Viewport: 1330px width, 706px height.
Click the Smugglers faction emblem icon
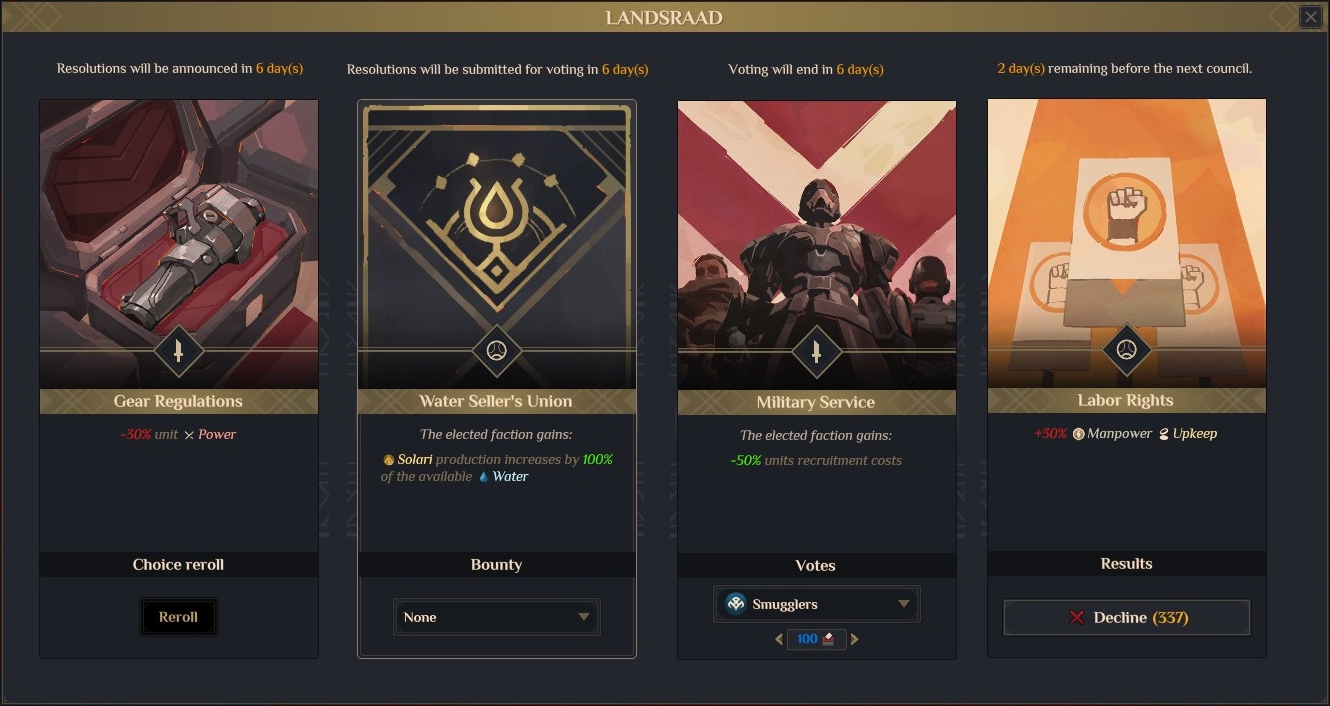(736, 604)
